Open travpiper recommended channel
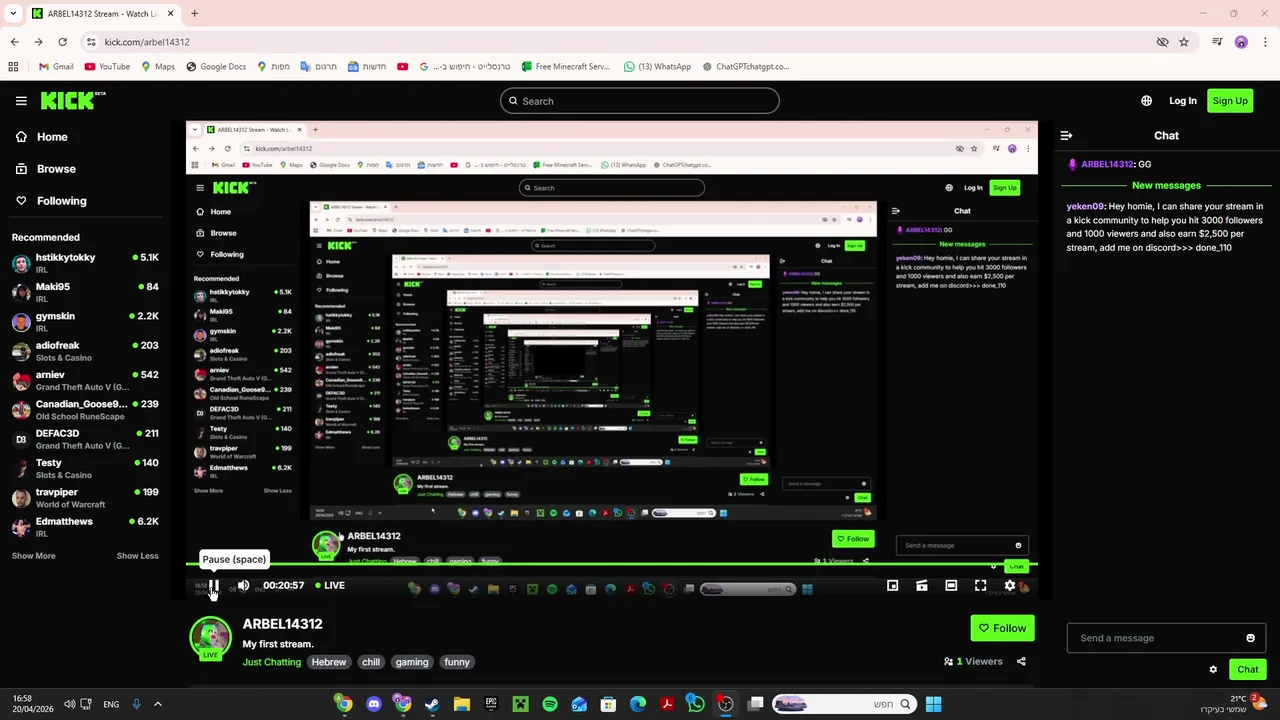Image resolution: width=1280 pixels, height=720 pixels. (x=85, y=497)
